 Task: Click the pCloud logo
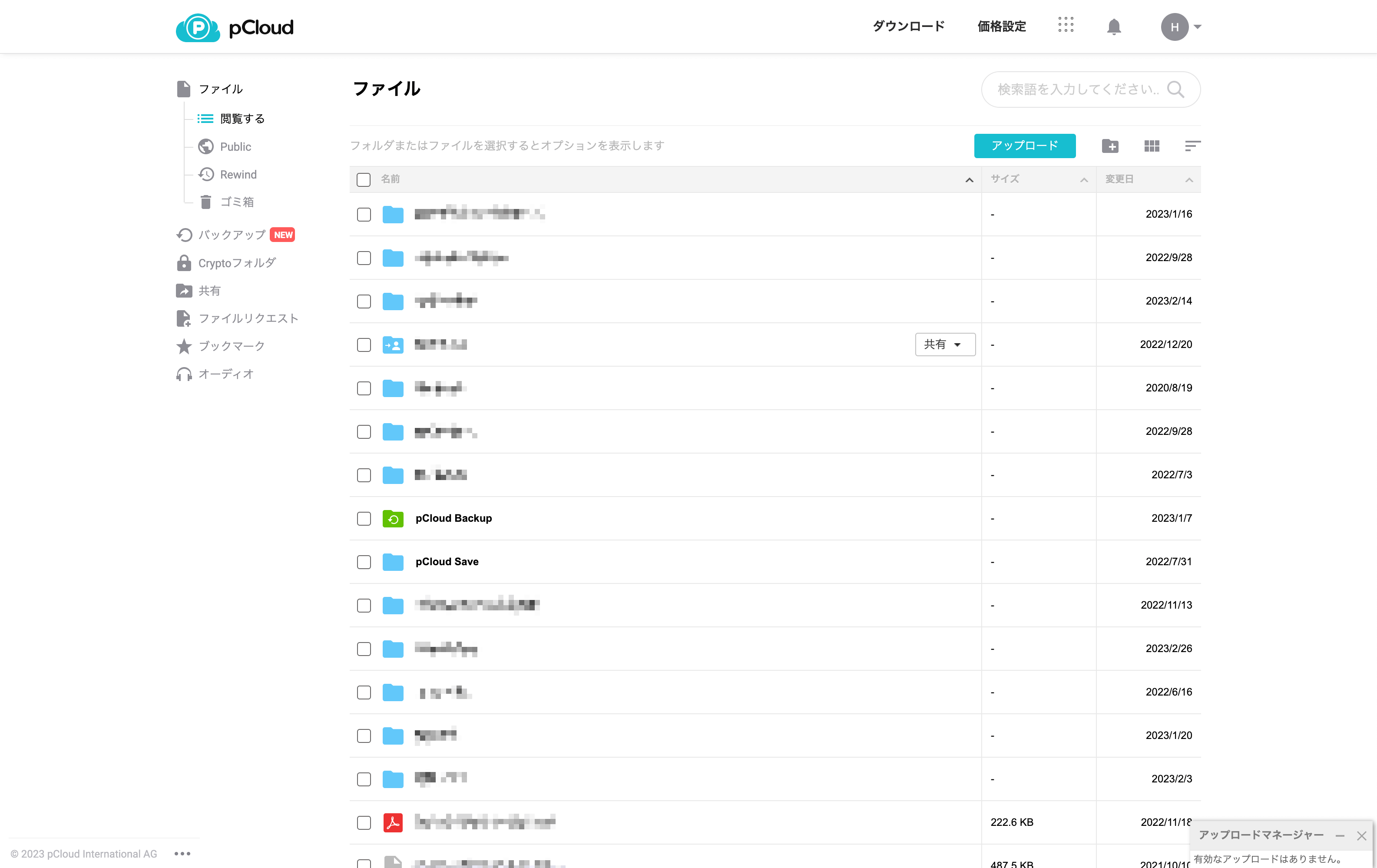(235, 27)
